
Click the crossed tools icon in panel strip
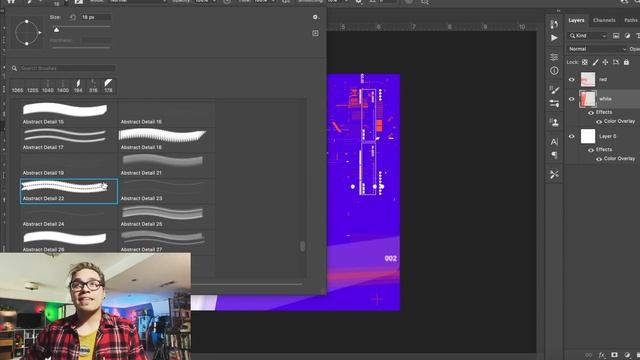click(x=554, y=174)
